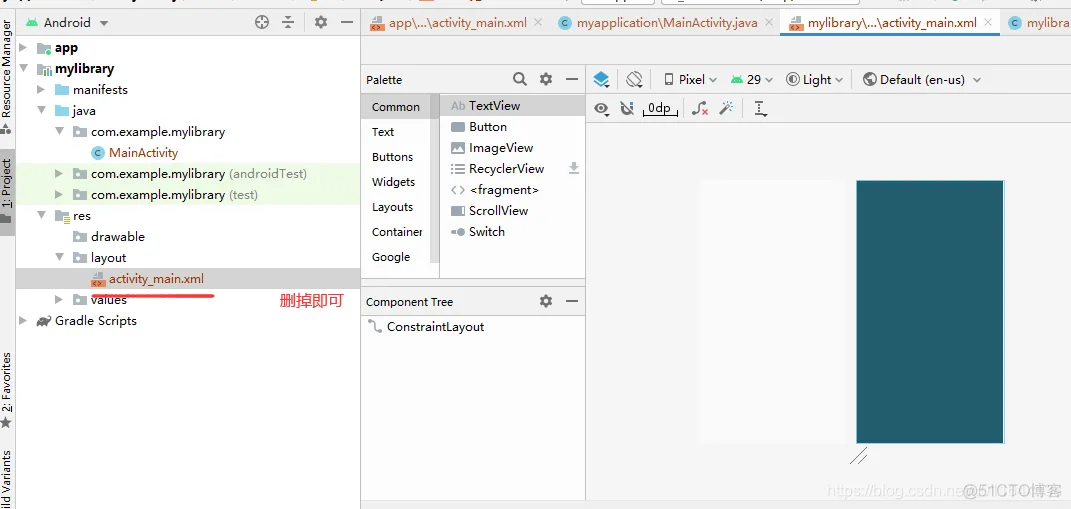Select Widgets palette category

click(393, 182)
